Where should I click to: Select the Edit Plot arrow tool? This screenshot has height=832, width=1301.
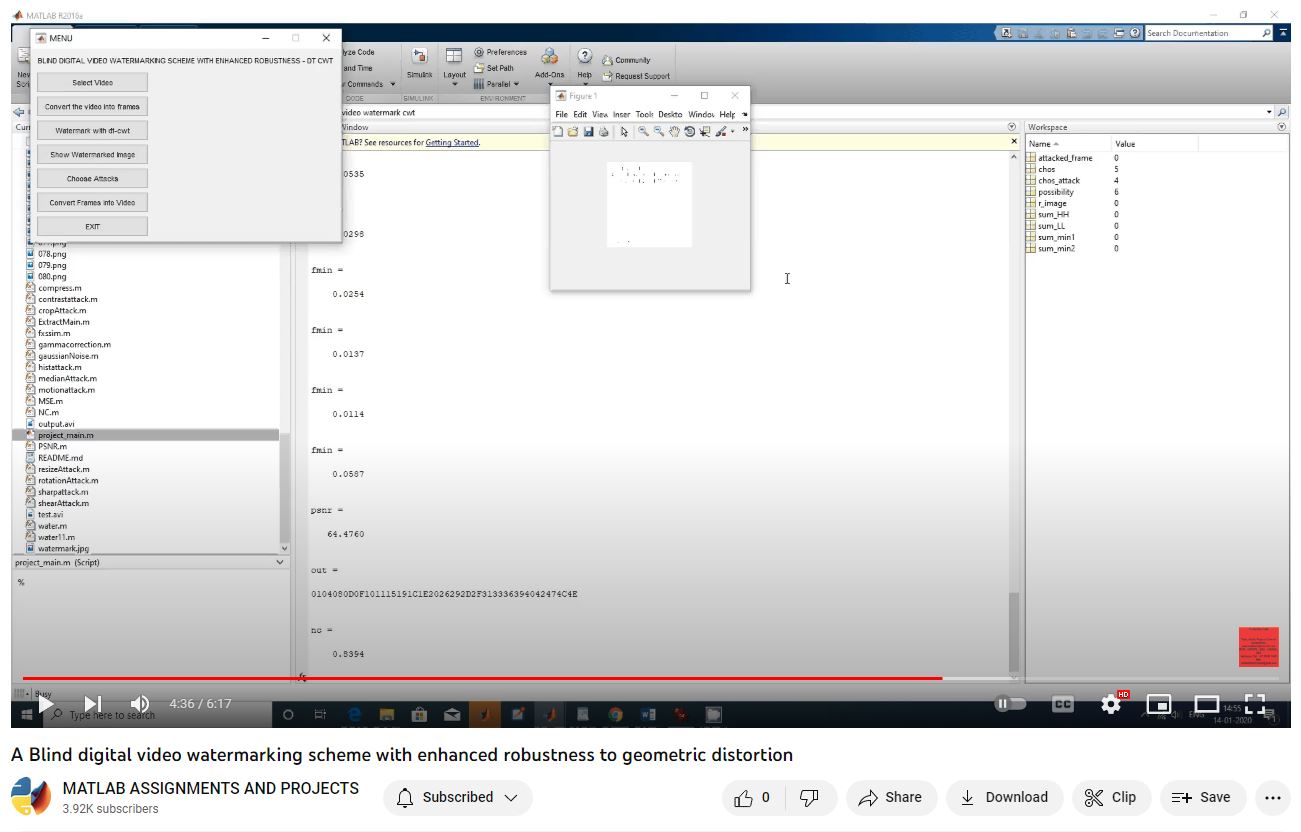pos(624,131)
